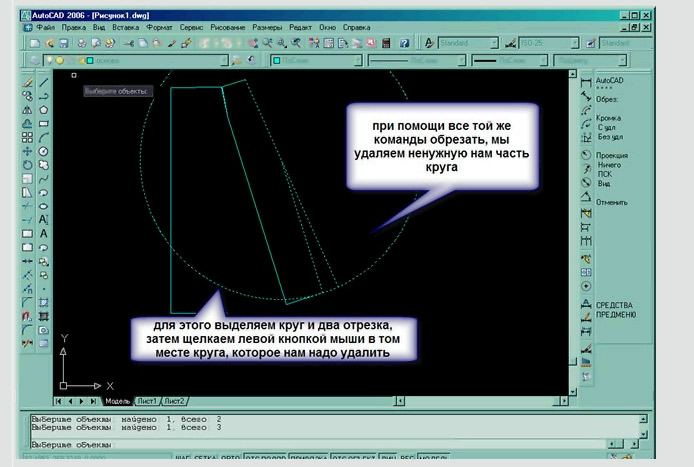Click the Save icon in standard toolbar
694x467 pixels.
click(62, 44)
